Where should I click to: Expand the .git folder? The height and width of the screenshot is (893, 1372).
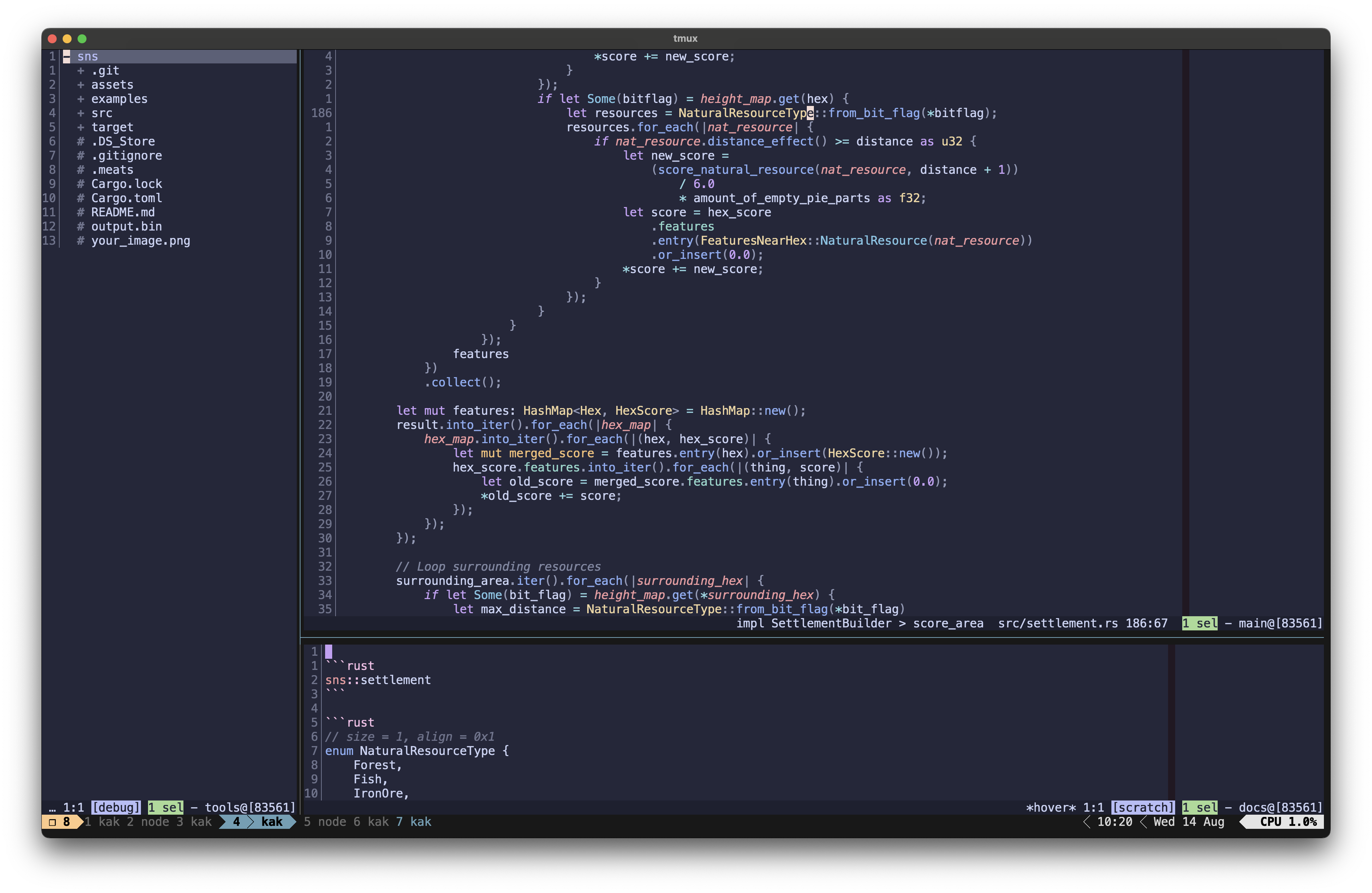(81, 70)
